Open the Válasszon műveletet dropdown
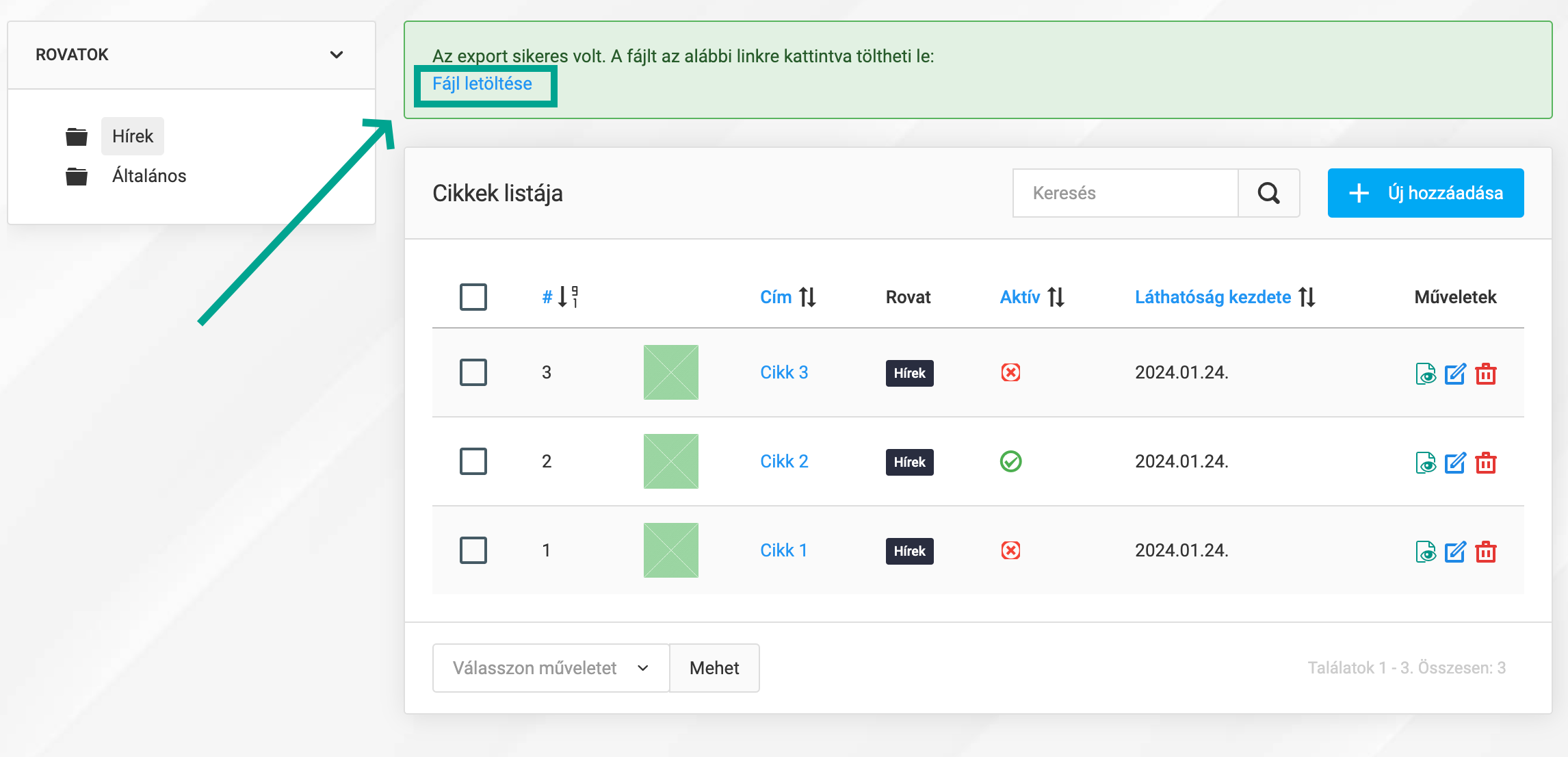This screenshot has width=1568, height=757. point(550,668)
